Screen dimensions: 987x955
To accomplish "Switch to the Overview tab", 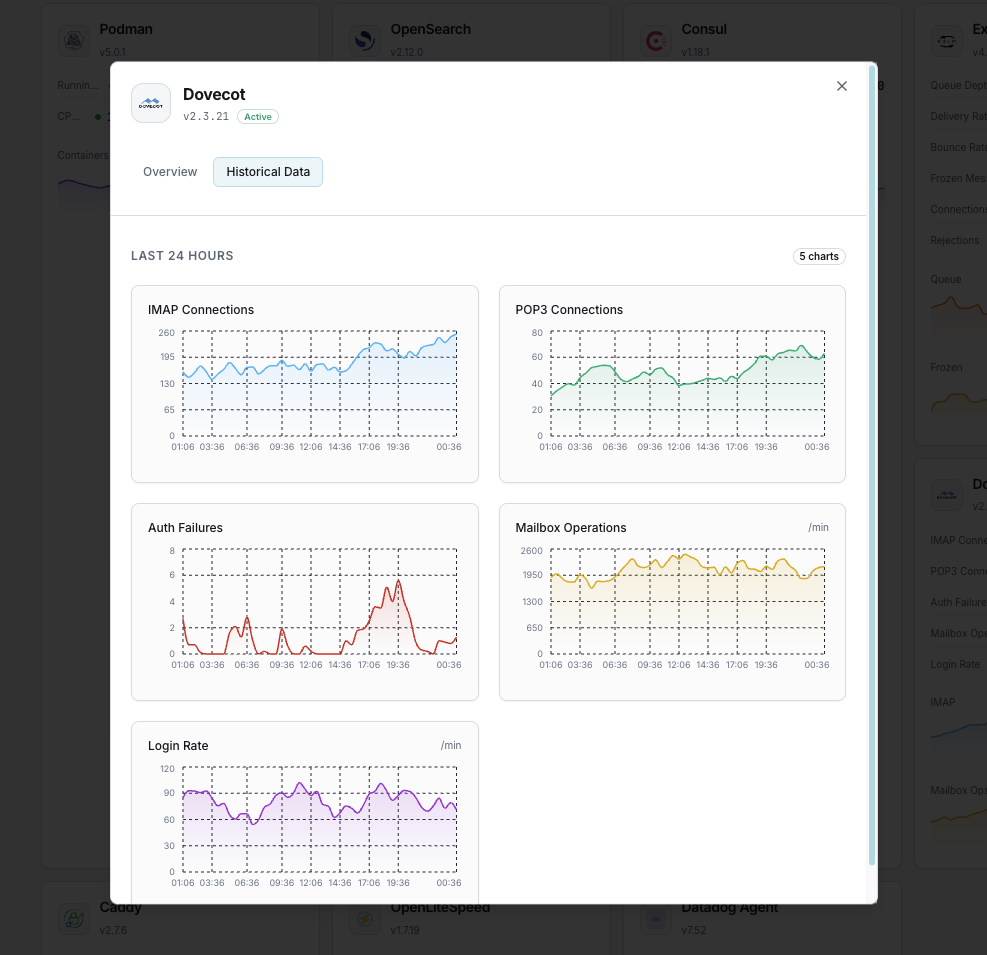I will tap(169, 171).
